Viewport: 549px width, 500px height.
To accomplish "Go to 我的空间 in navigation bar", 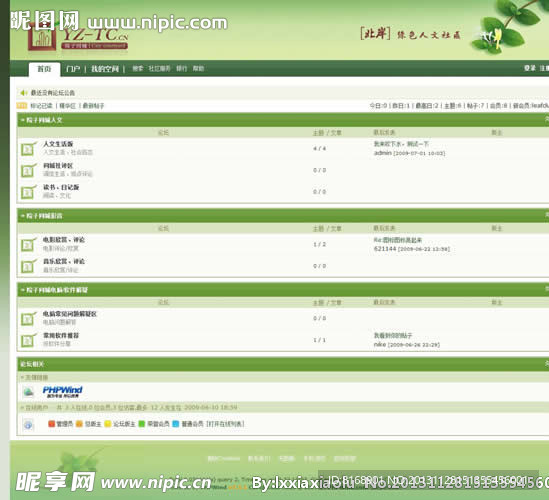I will coord(105,69).
